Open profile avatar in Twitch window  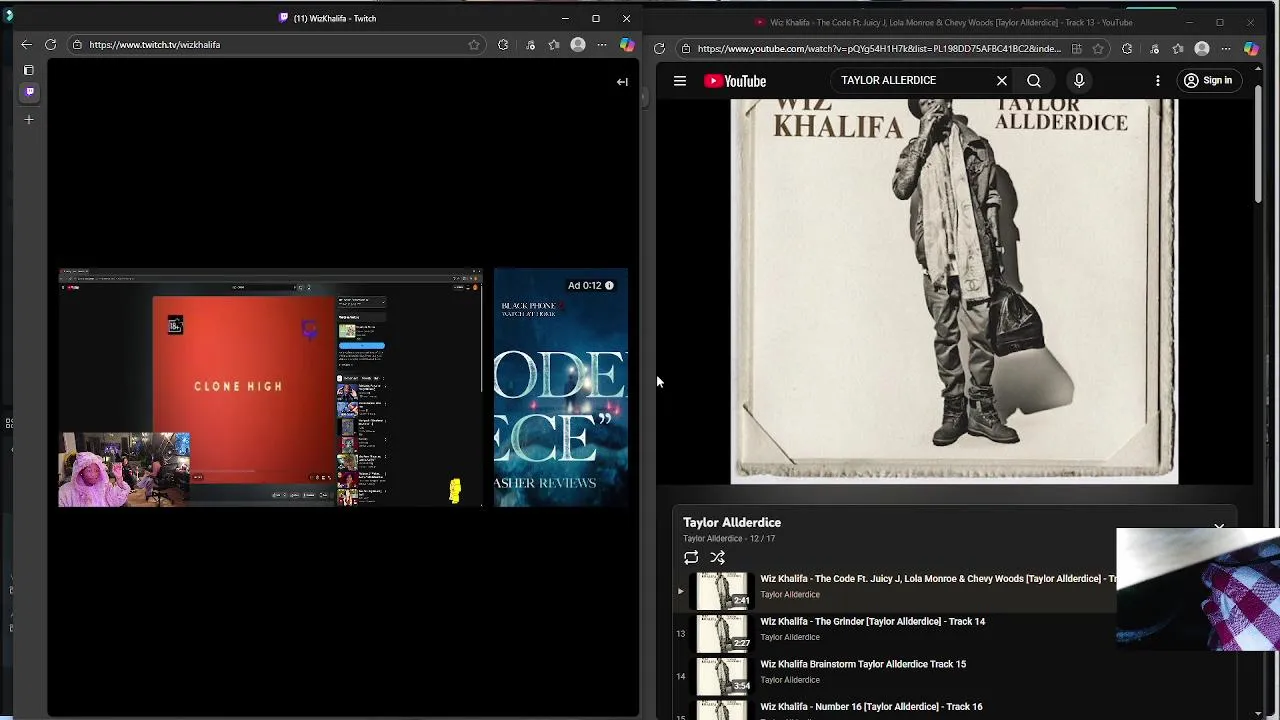578,44
